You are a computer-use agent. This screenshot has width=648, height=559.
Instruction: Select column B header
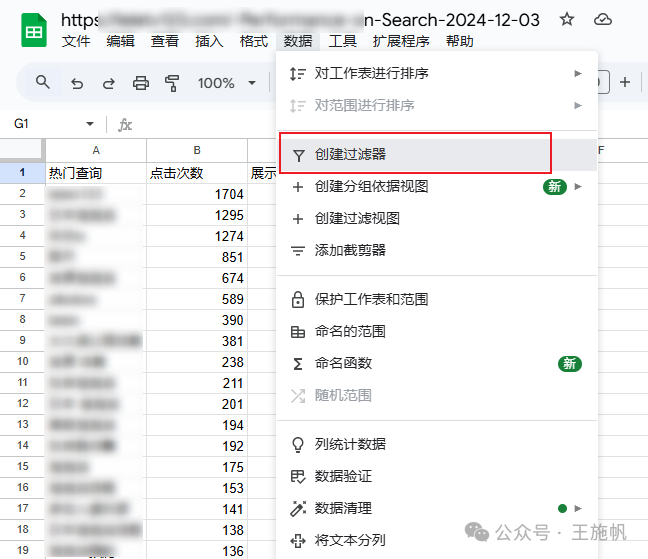tap(197, 150)
